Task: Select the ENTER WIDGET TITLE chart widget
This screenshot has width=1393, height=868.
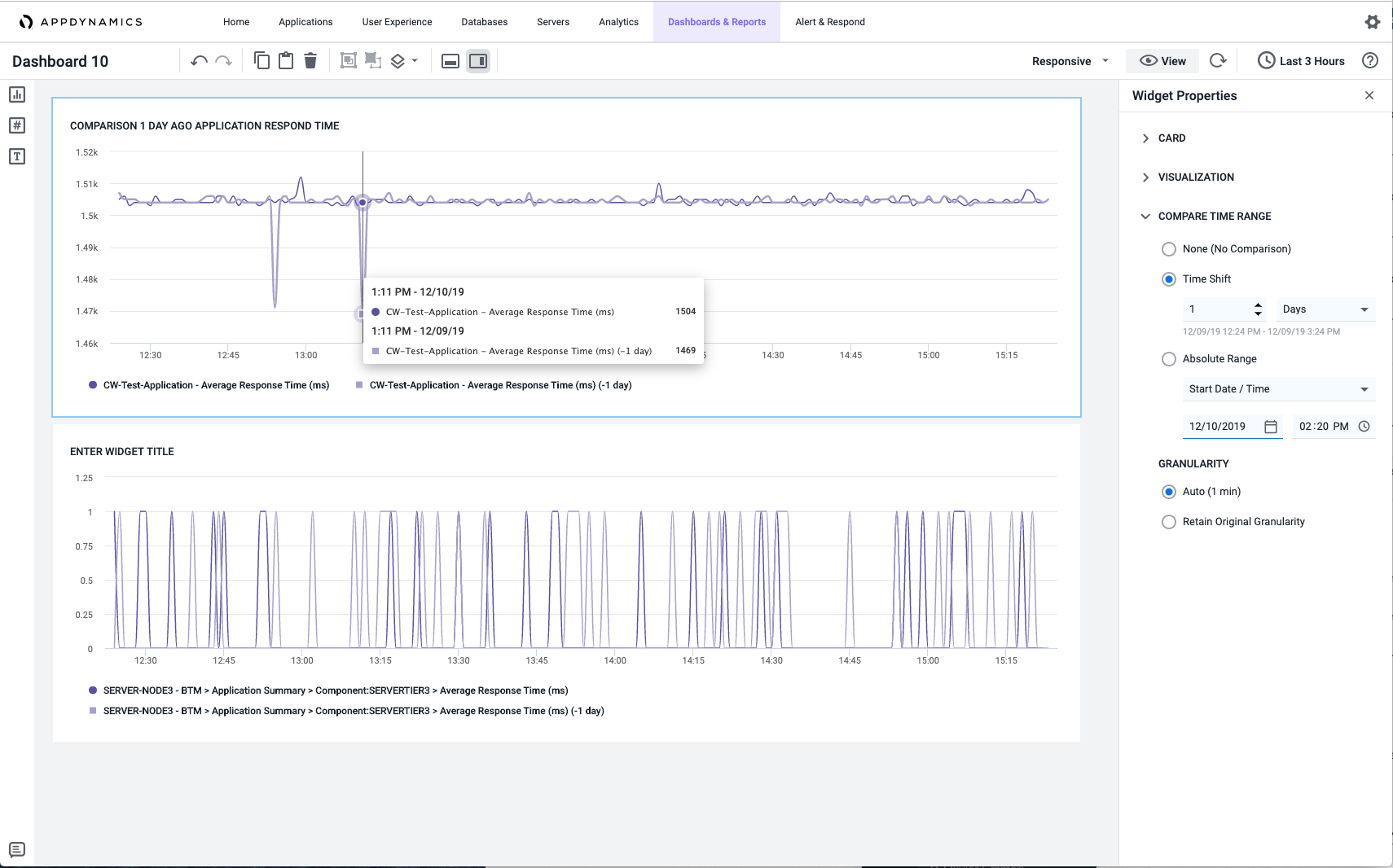Action: click(566, 583)
